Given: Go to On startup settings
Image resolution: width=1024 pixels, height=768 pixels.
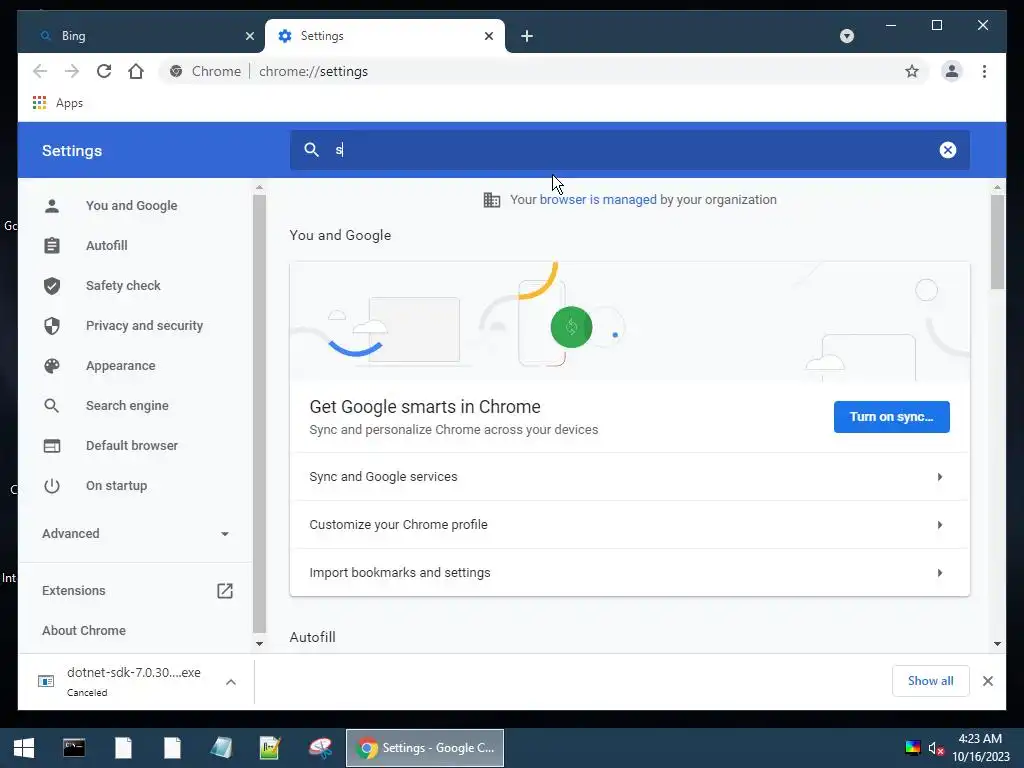Looking at the screenshot, I should [116, 486].
